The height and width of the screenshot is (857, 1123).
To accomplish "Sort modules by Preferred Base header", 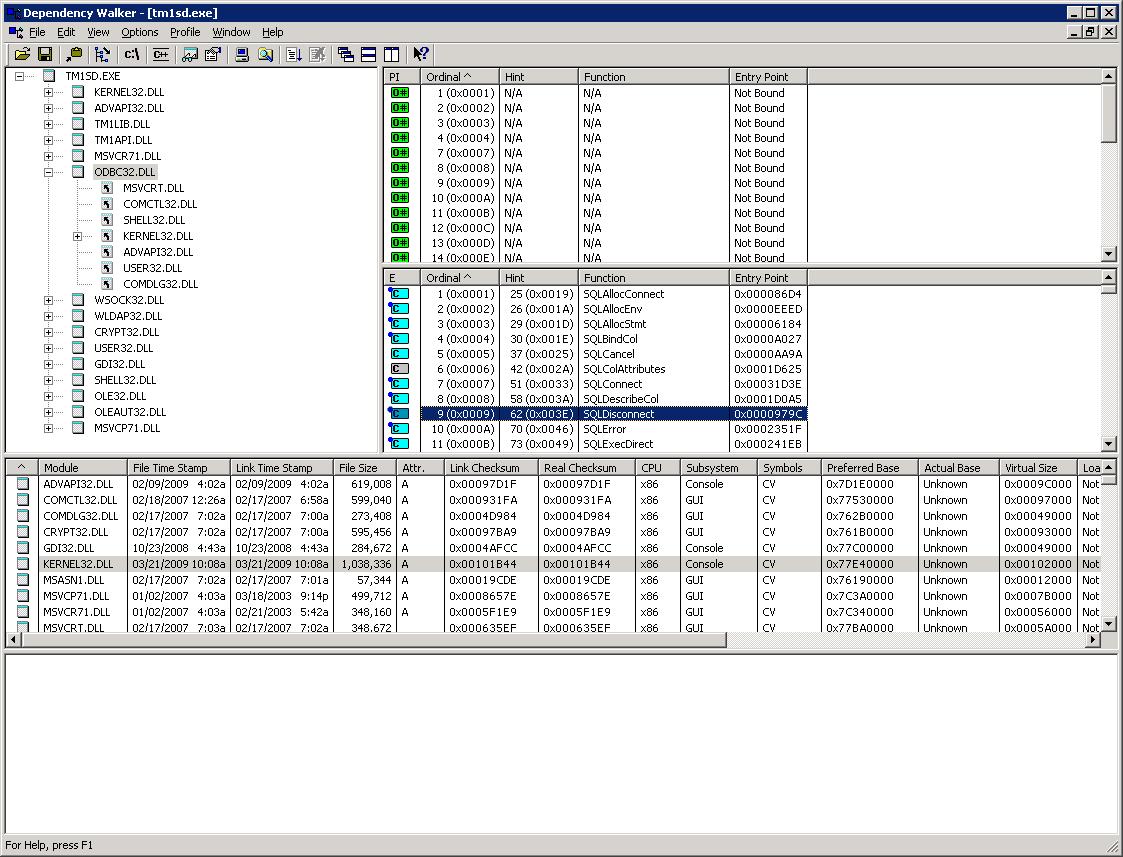I will click(869, 468).
